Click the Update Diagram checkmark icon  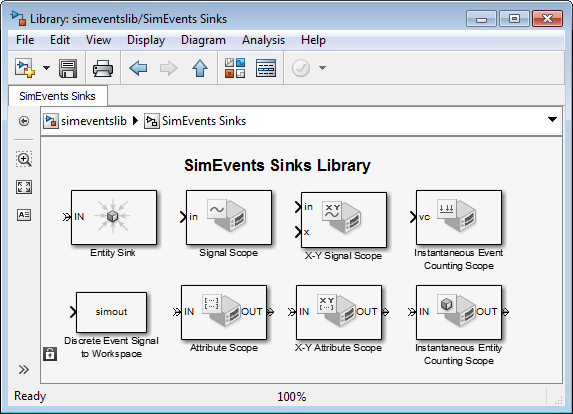[301, 68]
